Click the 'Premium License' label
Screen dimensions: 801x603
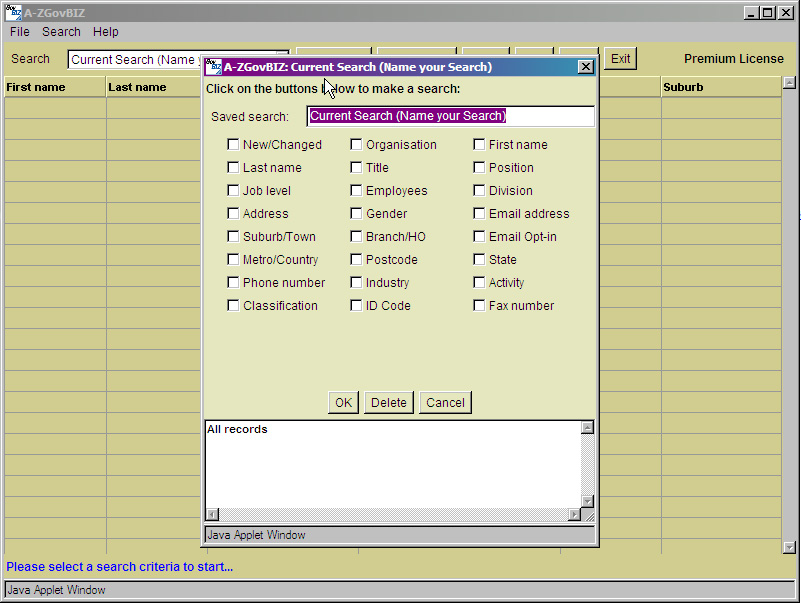[734, 59]
